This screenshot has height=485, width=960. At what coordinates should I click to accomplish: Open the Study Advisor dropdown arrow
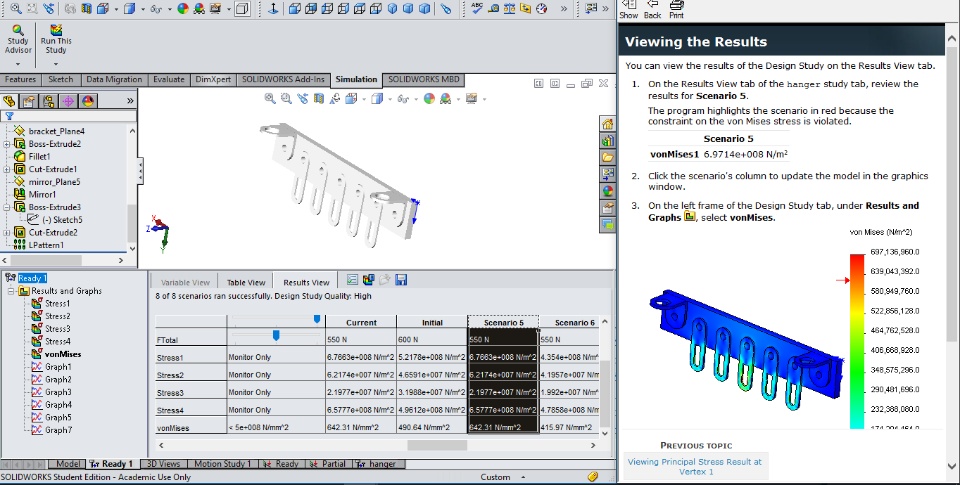(18, 64)
